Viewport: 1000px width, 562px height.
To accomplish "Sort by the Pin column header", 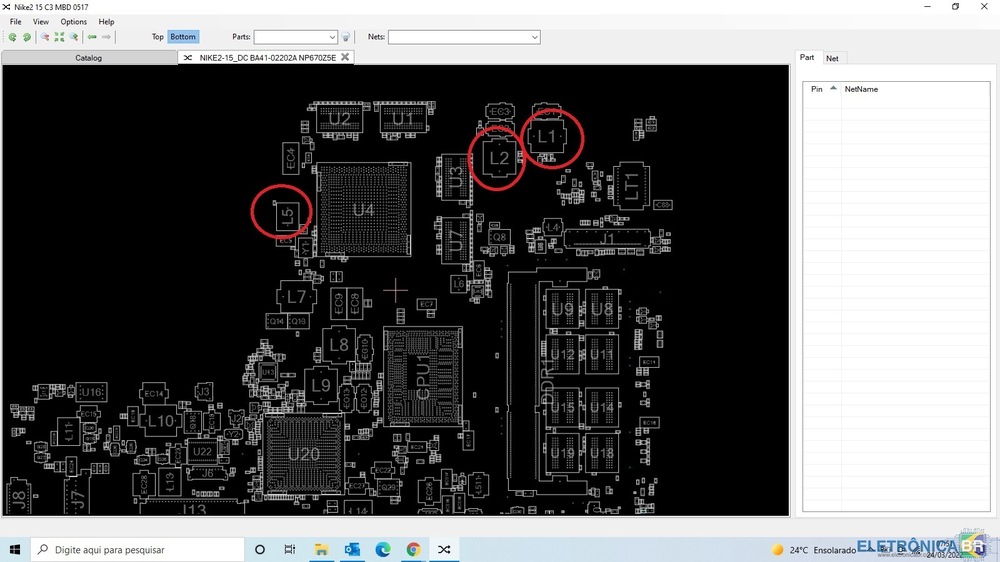I will (817, 89).
